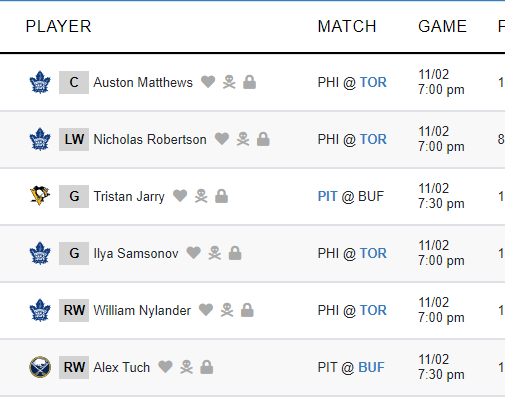The height and width of the screenshot is (401, 505).
Task: Open the PIT team link in Jarry's match
Action: (328, 196)
